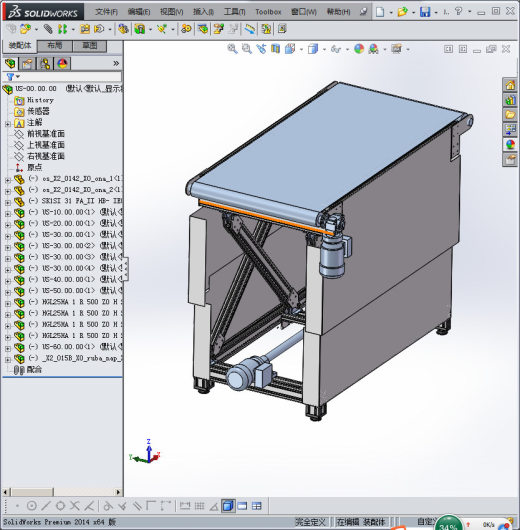Select the US-50.00.00<1> component
The image size is (520, 530).
[69, 290]
